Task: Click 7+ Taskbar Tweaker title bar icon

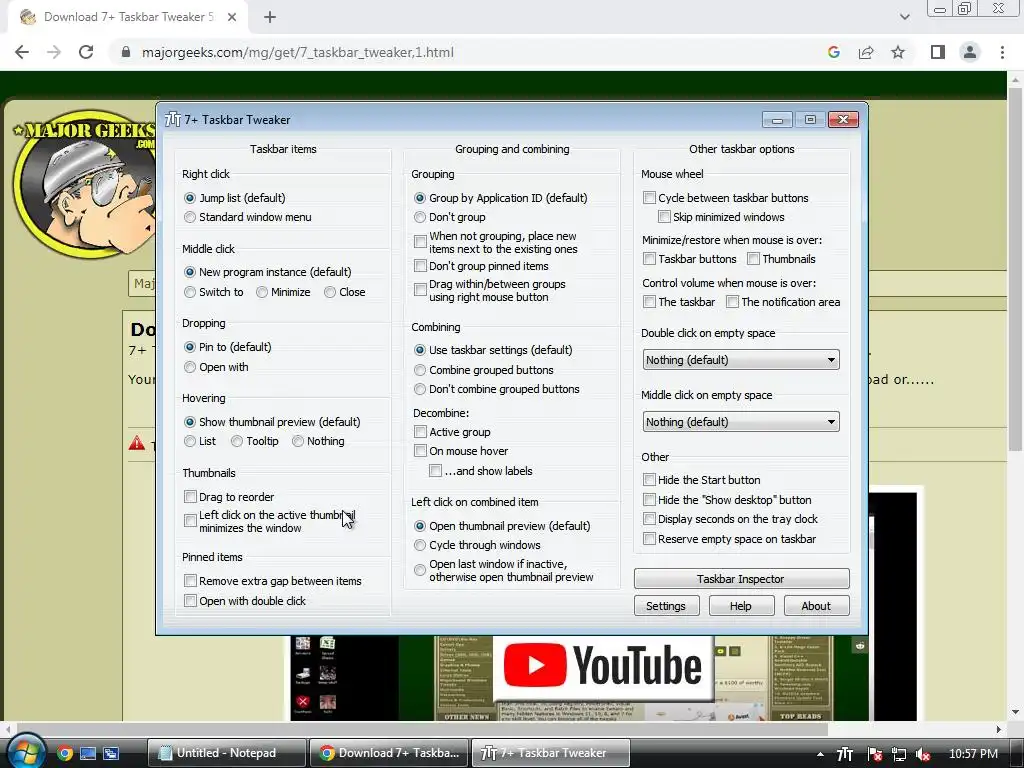Action: point(172,120)
